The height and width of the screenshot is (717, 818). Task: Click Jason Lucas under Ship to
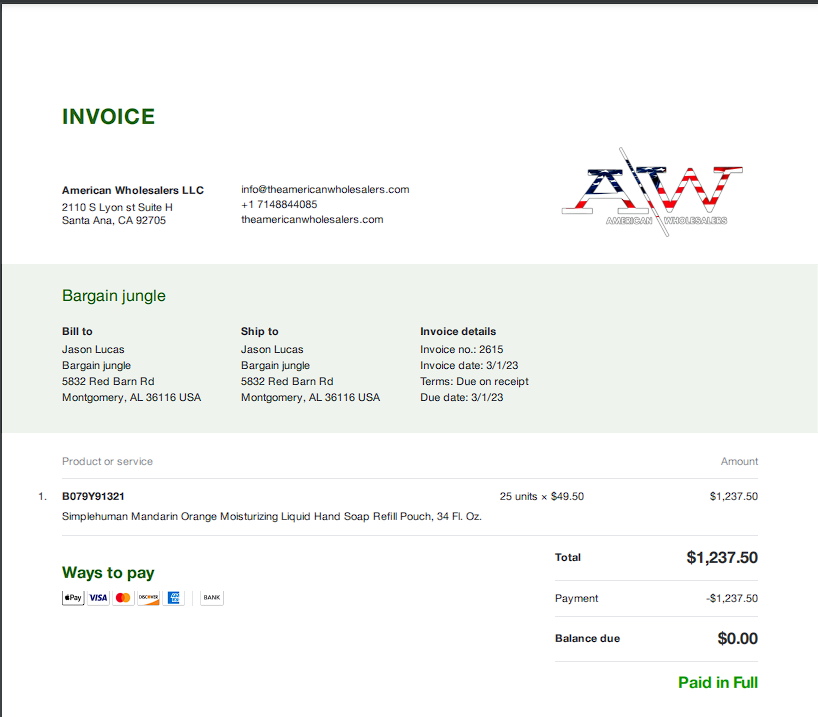272,349
